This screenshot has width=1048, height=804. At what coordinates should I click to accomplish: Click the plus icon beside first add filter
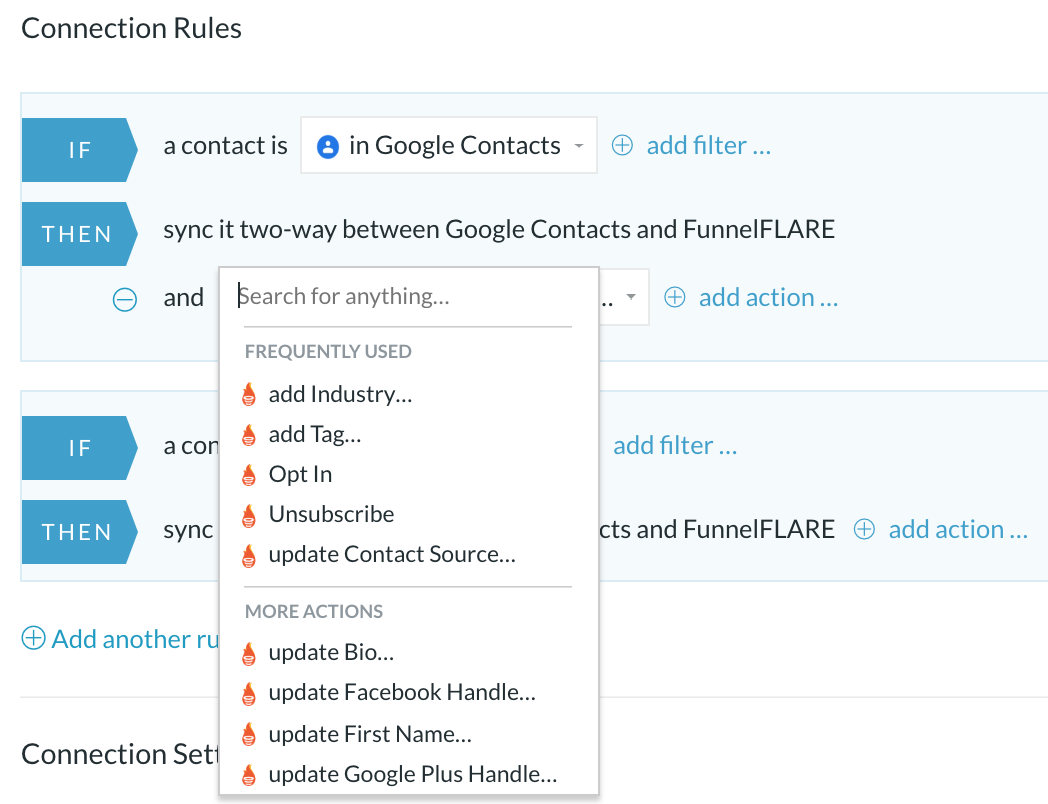pos(622,145)
